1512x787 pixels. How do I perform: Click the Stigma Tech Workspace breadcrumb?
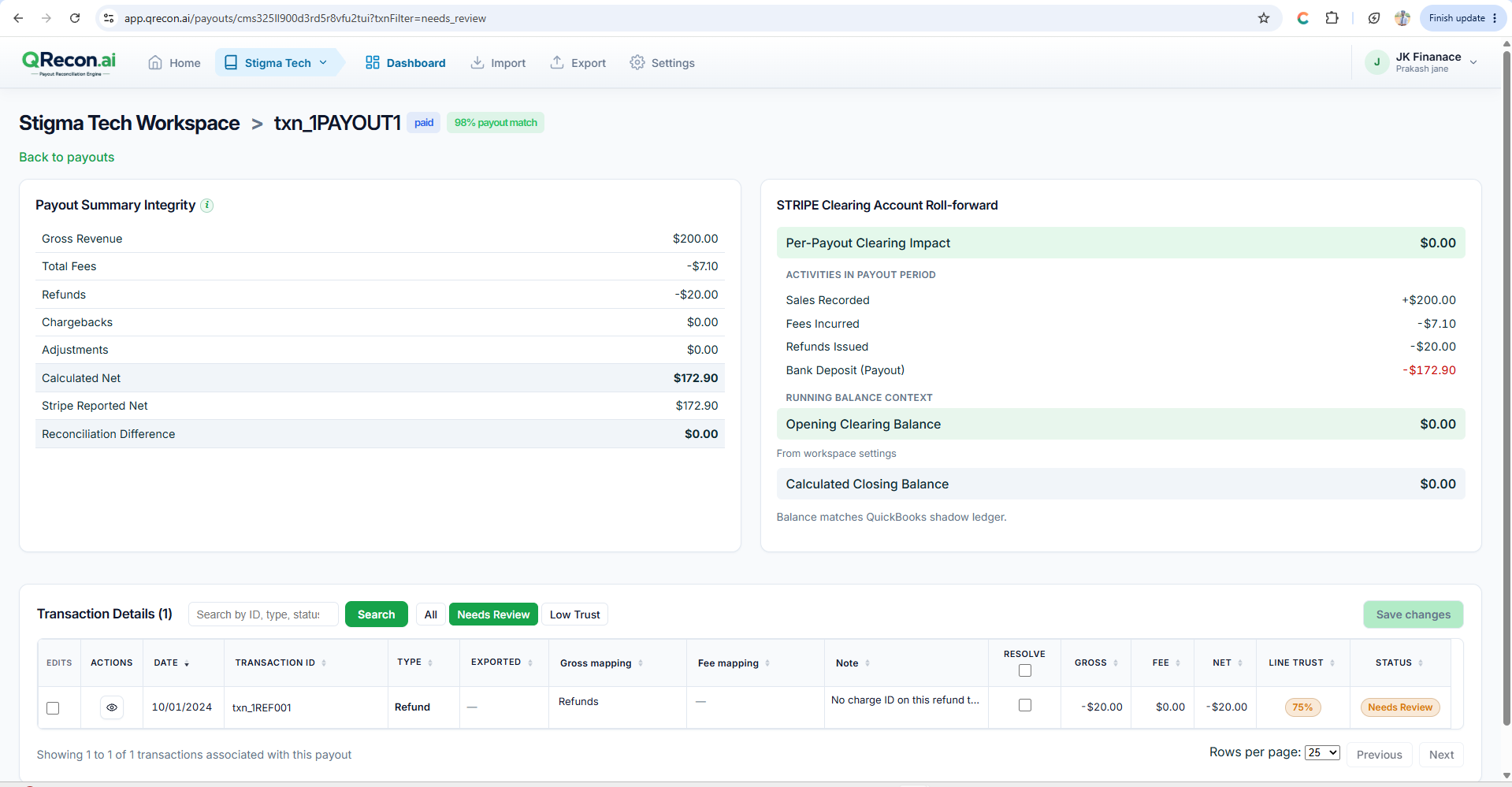click(x=129, y=123)
